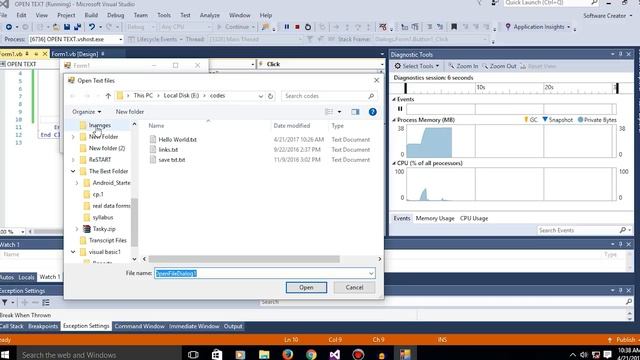
Task: Open the Windows Start button
Action: pyautogui.click(x=5, y=354)
